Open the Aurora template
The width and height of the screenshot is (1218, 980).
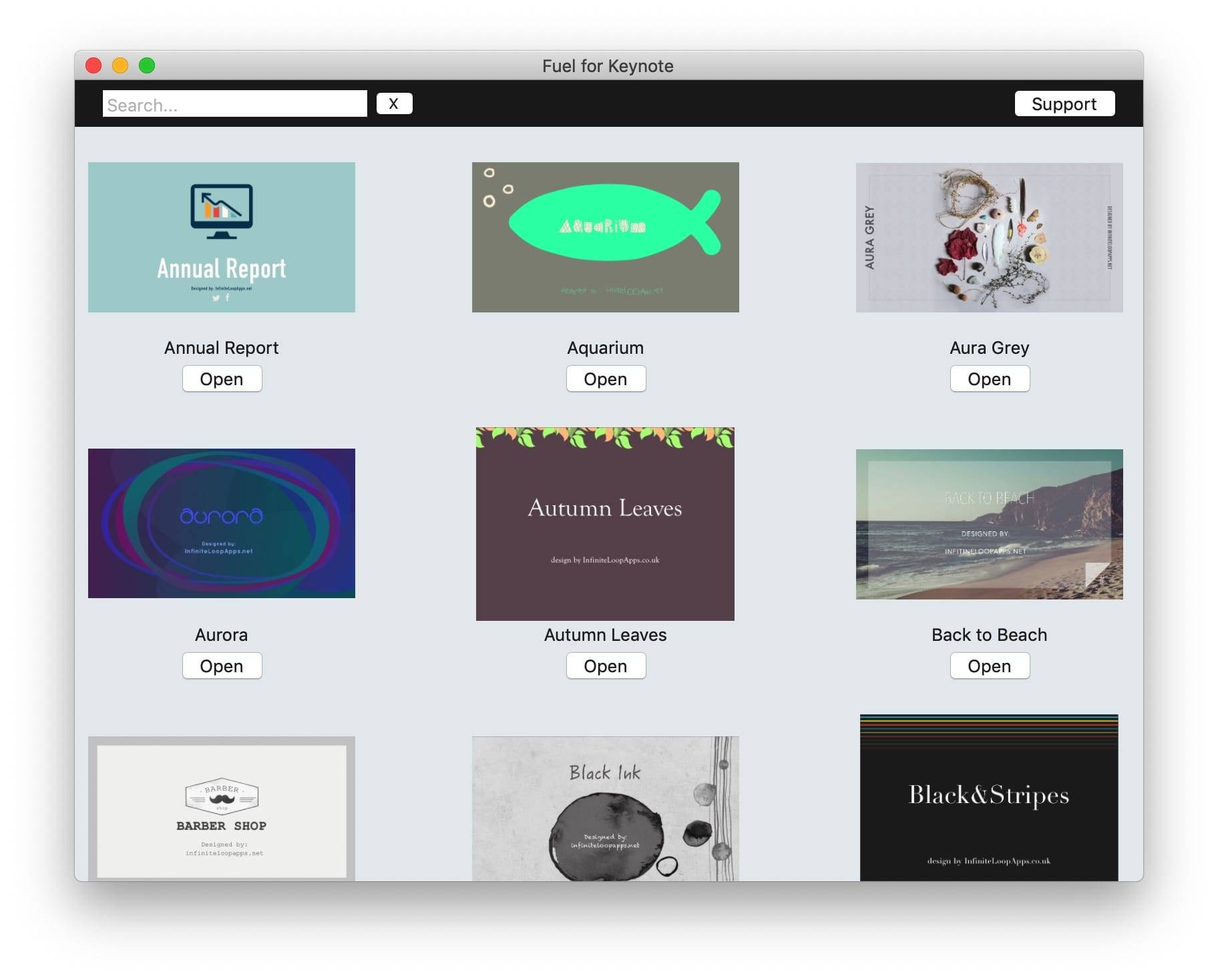pyautogui.click(x=222, y=666)
